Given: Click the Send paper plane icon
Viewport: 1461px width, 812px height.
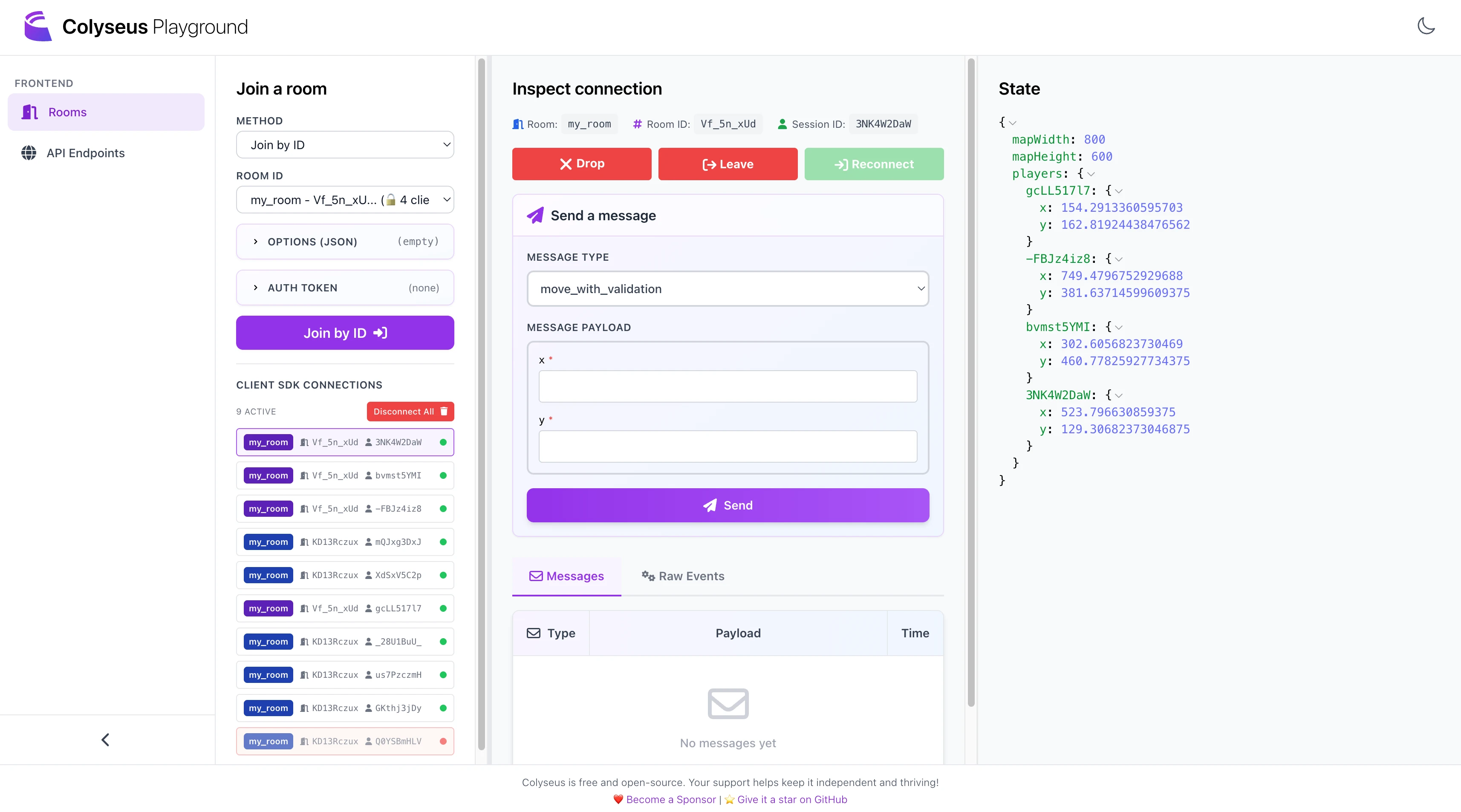Looking at the screenshot, I should [710, 505].
